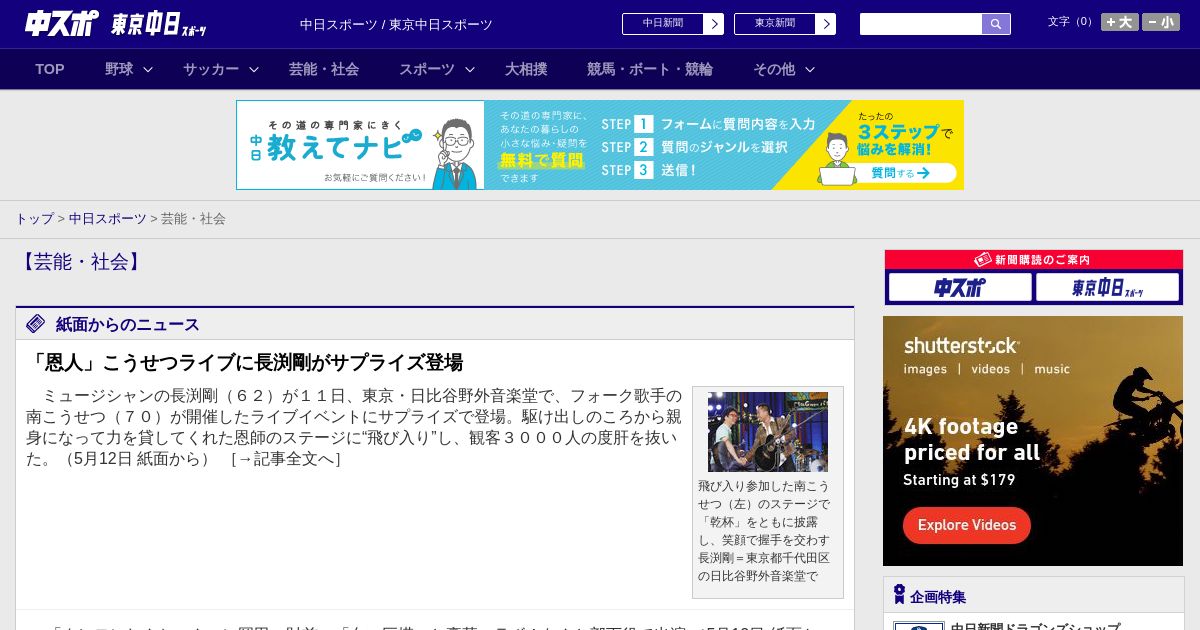Open the 中日新聞 link button

coord(662,24)
